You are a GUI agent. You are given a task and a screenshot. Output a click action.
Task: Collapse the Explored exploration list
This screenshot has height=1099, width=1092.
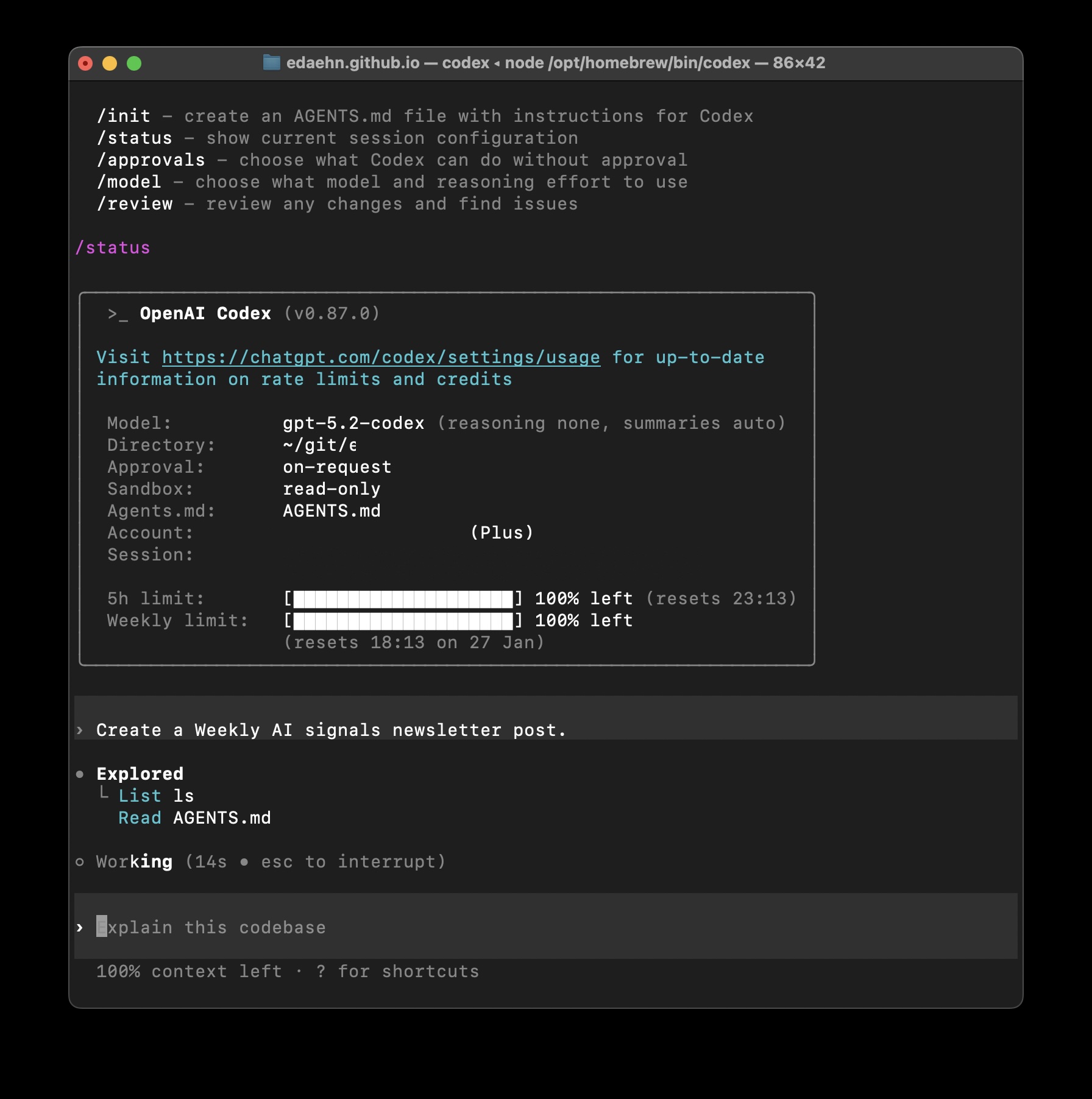(139, 773)
